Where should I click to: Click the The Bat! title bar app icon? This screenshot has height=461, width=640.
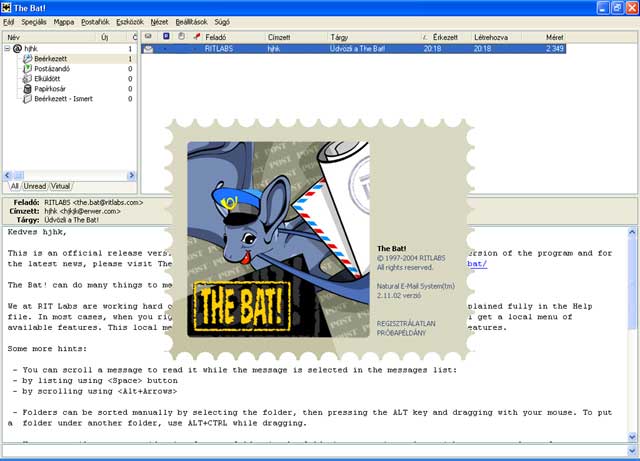(x=6, y=7)
